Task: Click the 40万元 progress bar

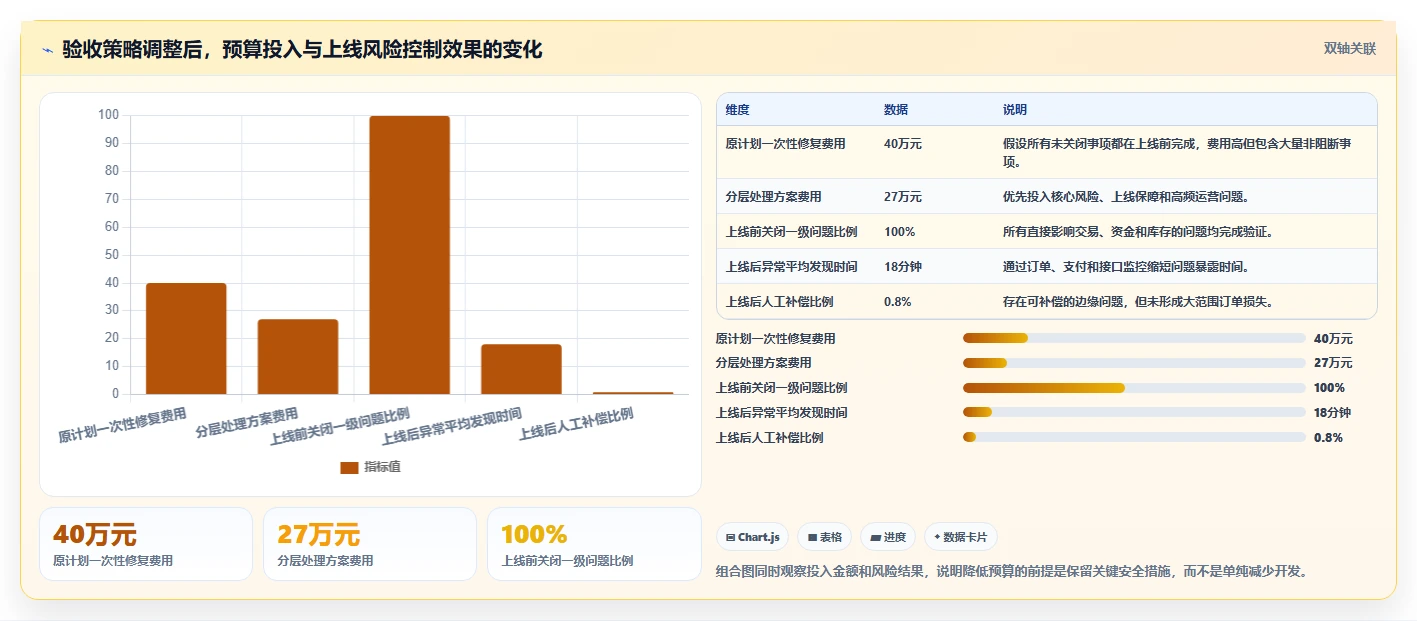Action: pyautogui.click(x=1134, y=338)
